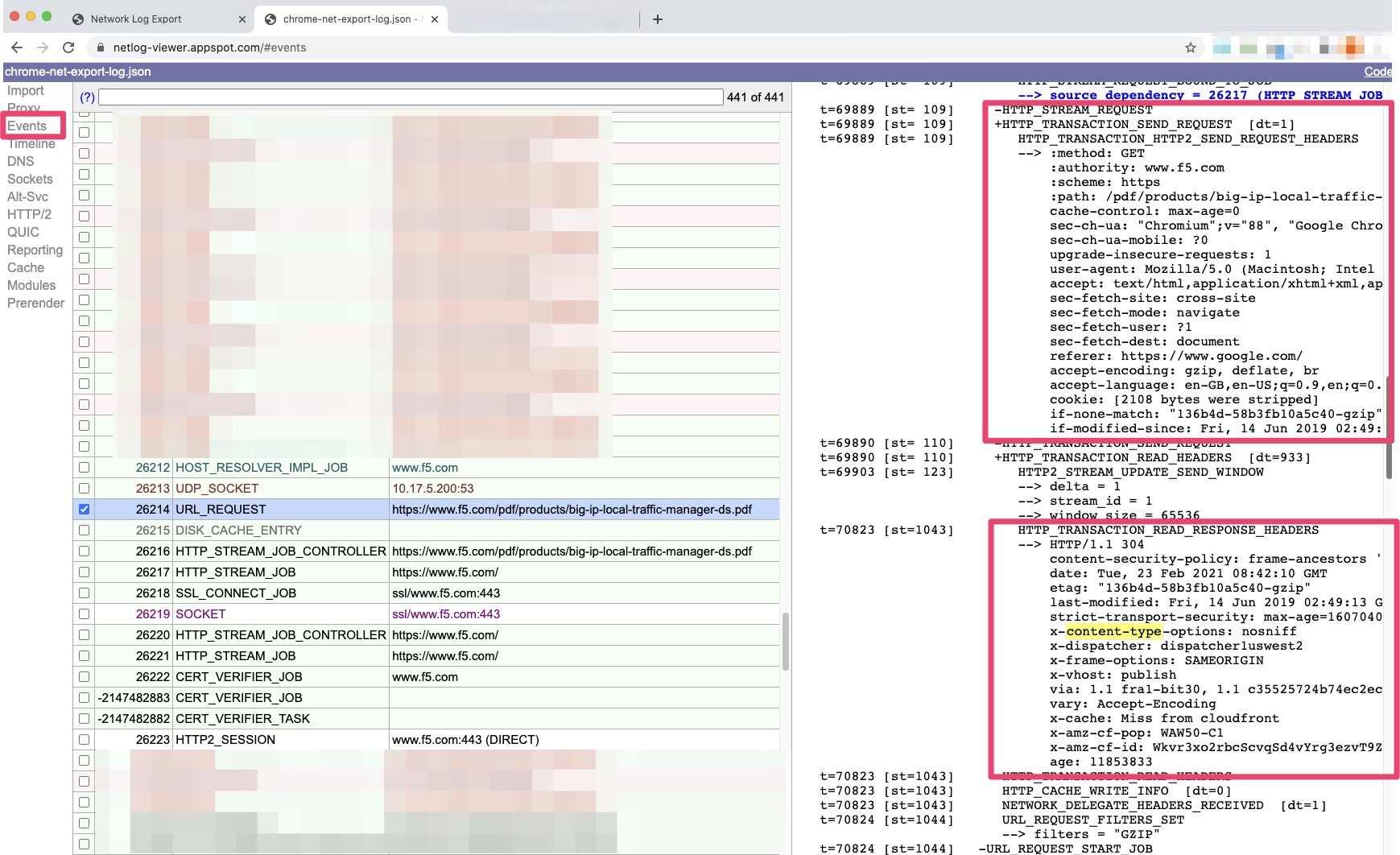
Task: Click the address bar URL
Action: tap(209, 47)
